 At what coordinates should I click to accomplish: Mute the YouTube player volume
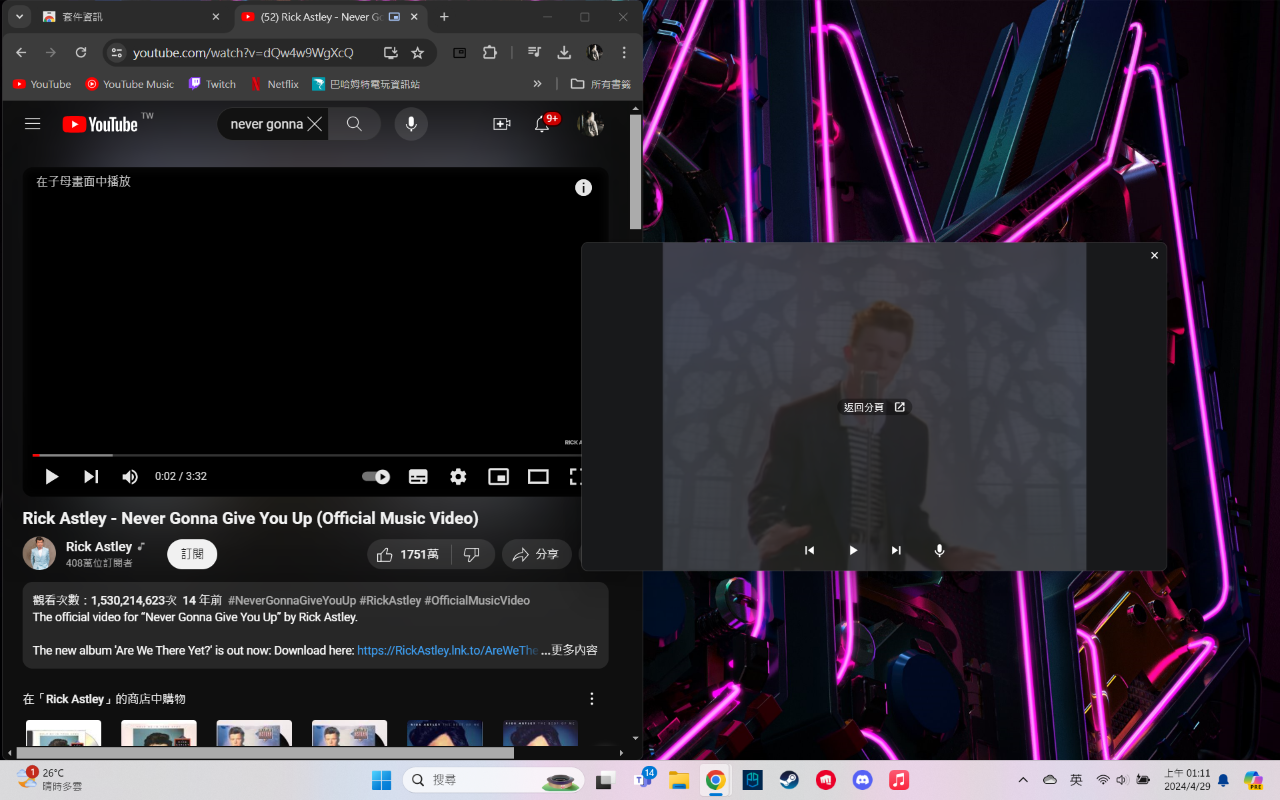[x=130, y=477]
